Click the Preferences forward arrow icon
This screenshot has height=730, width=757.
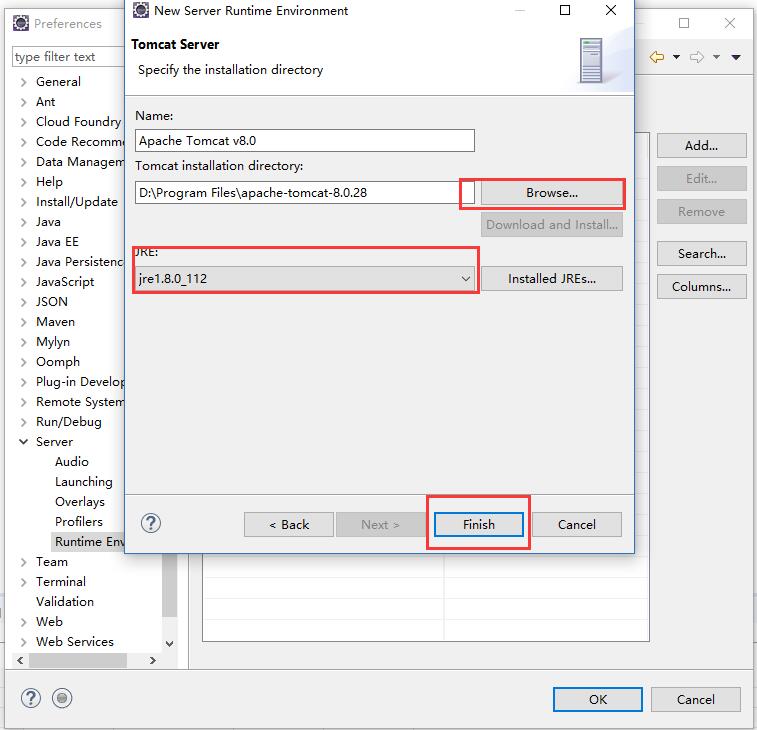[x=697, y=57]
